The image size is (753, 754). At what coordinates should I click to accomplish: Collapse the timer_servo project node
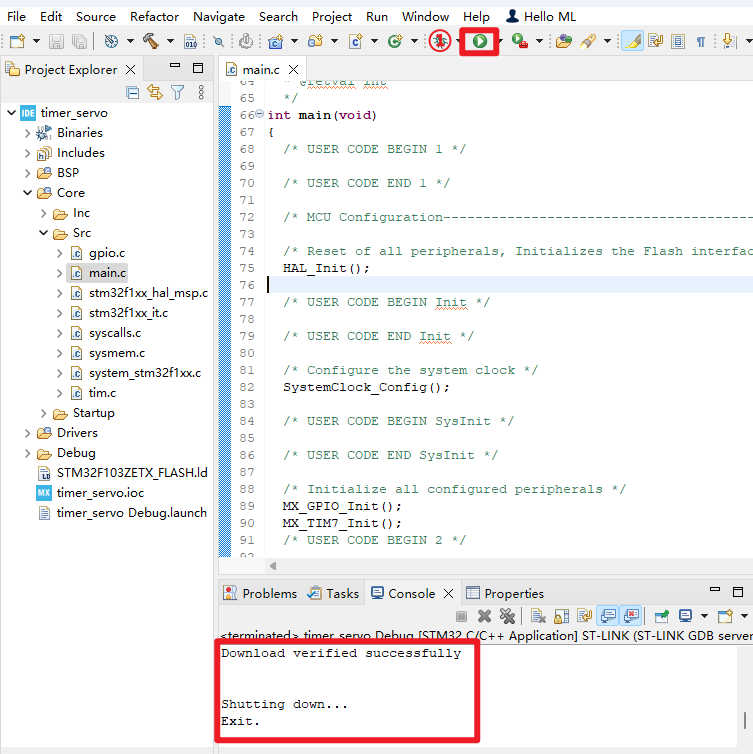(11, 113)
